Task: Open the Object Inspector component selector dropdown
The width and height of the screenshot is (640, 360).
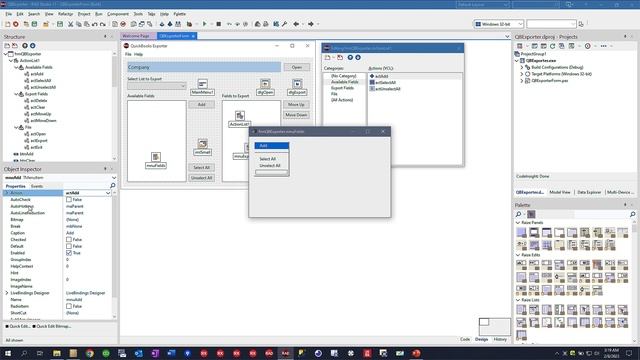Action: tap(113, 178)
